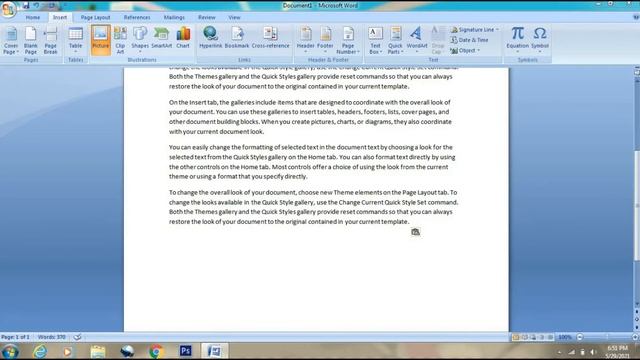Switch to the Mailings tab
The image size is (640, 360).
coord(174,18)
